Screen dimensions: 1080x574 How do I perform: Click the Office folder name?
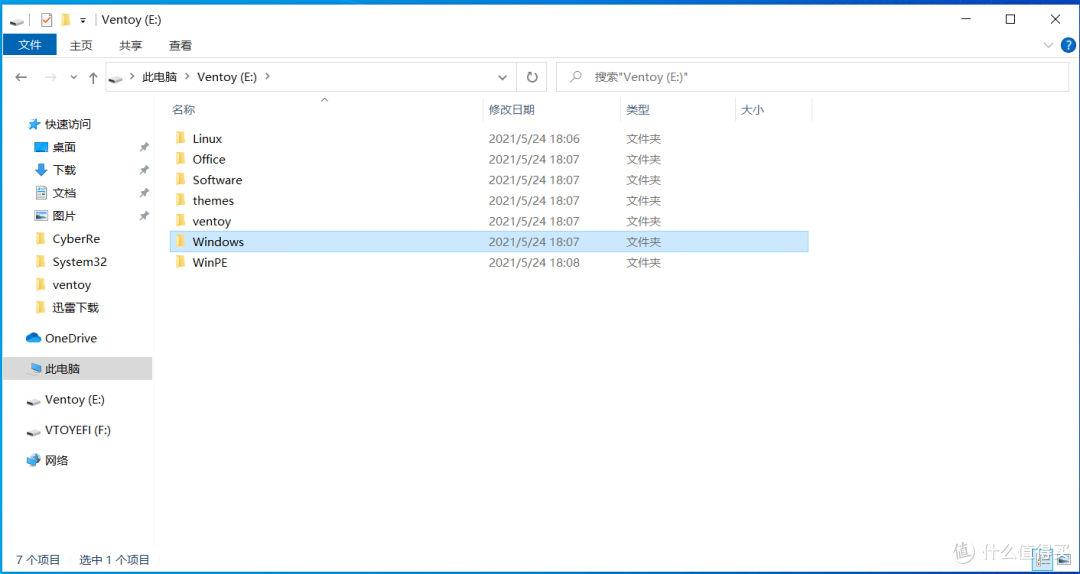click(209, 159)
